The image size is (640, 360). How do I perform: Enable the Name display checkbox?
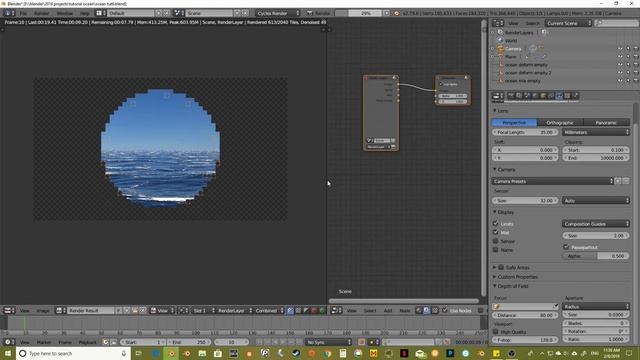pos(496,249)
